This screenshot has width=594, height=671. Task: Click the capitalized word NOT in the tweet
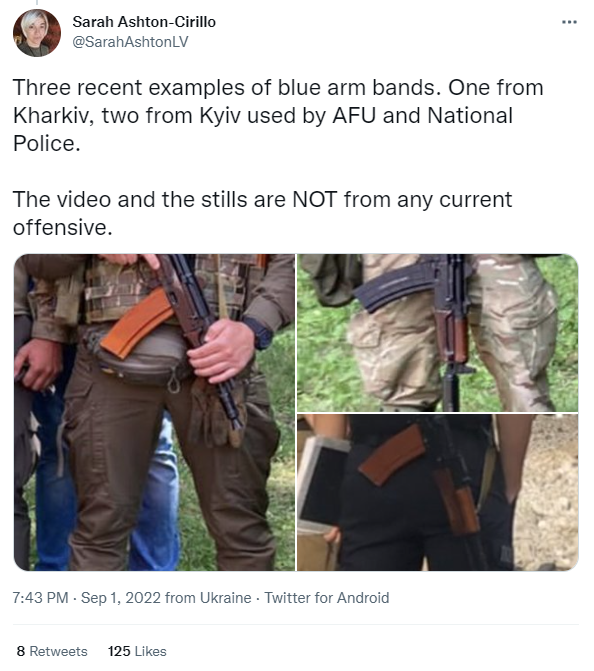tap(315, 199)
